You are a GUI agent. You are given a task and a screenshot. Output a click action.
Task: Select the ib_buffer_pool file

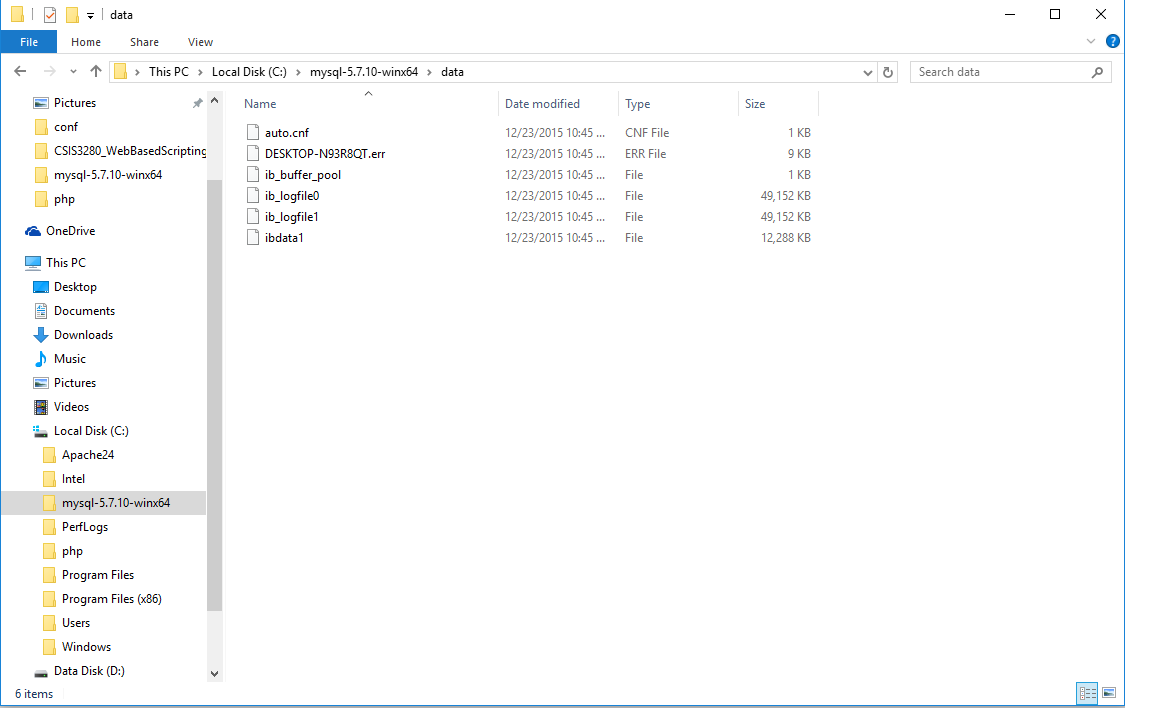303,175
